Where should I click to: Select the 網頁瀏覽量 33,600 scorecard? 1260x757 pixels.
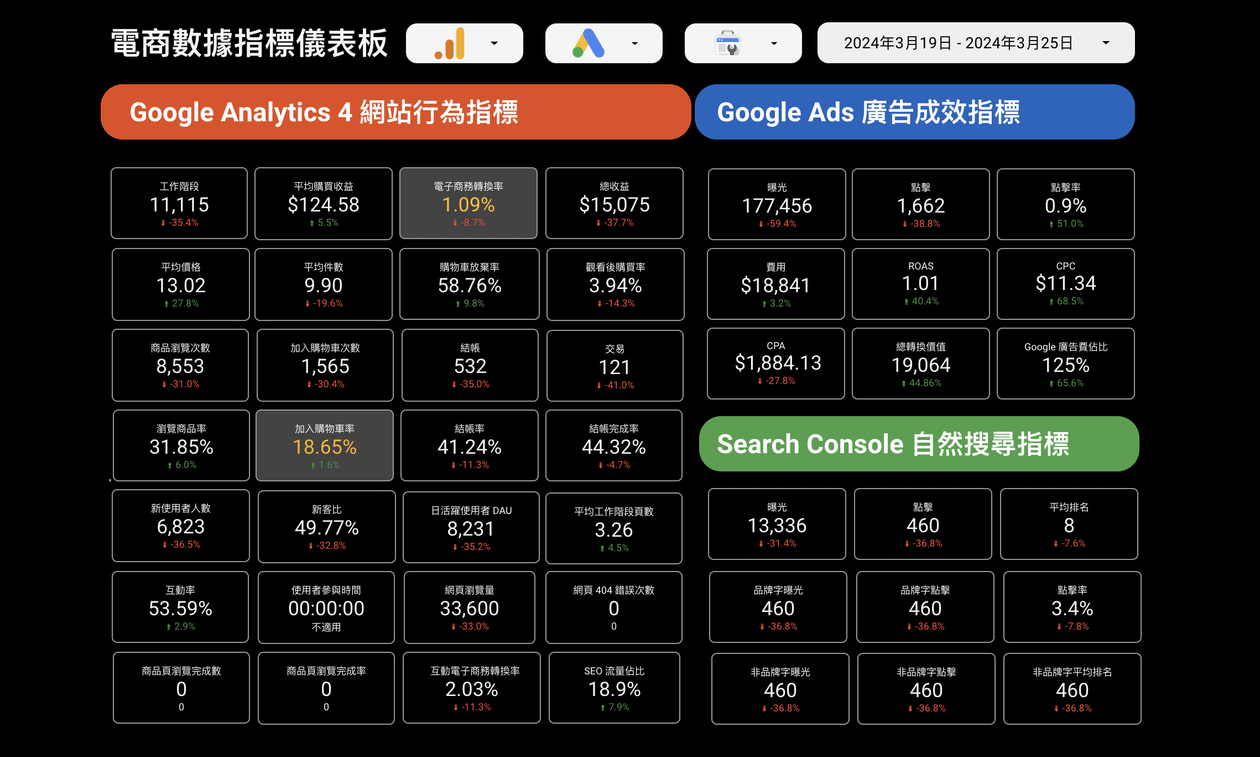(470, 607)
